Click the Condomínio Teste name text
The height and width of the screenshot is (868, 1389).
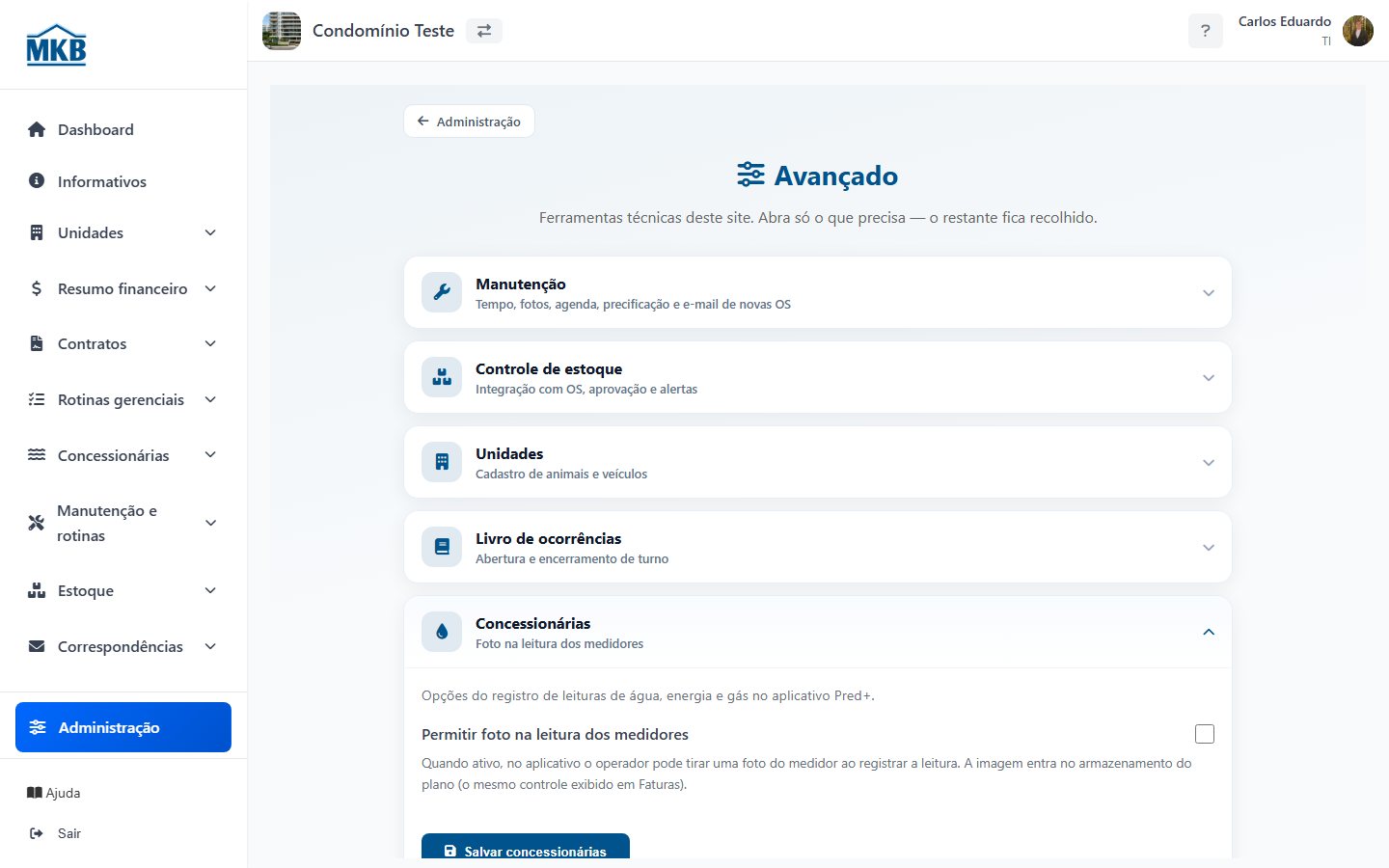click(383, 31)
